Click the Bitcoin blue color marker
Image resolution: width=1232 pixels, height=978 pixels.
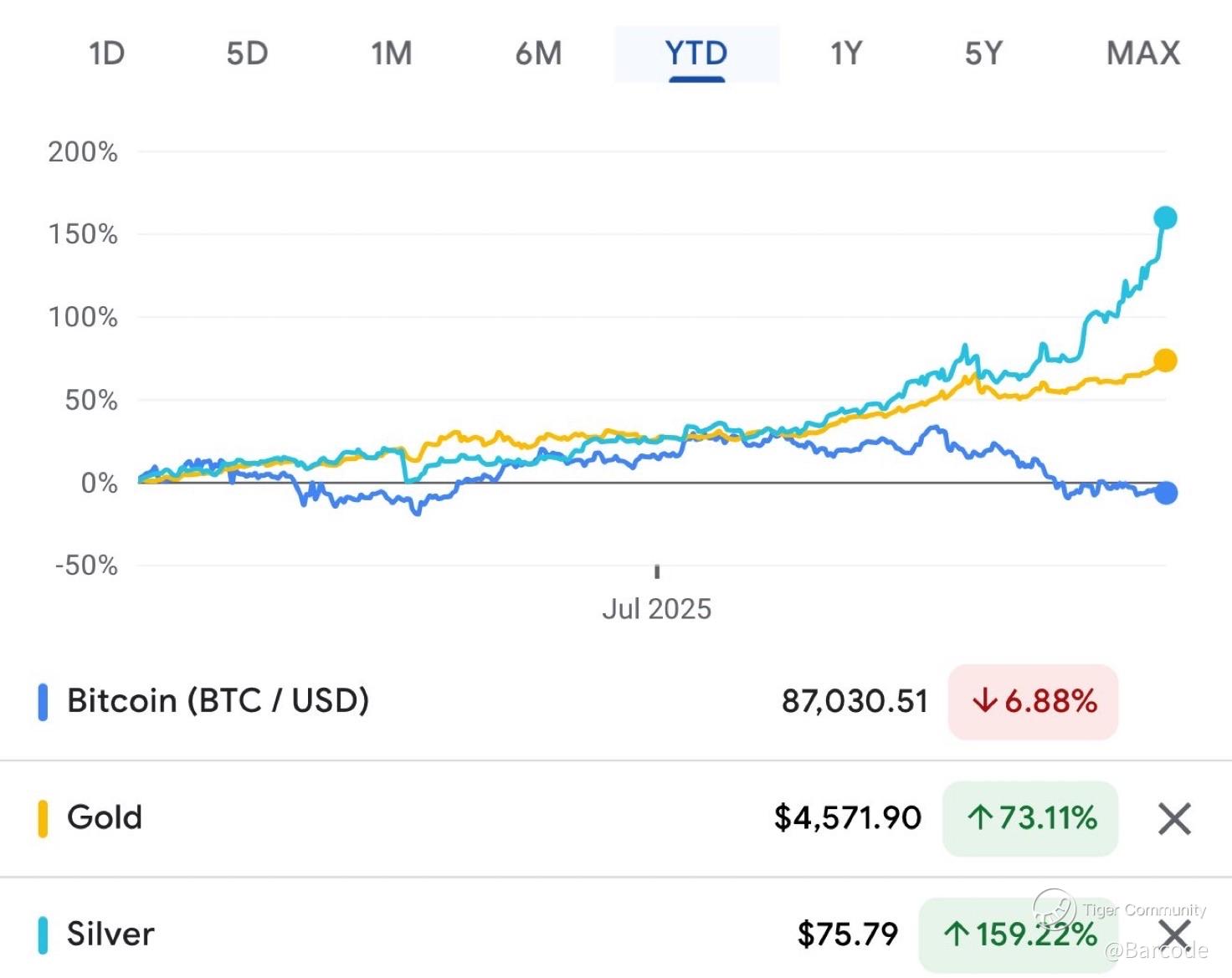tap(43, 702)
